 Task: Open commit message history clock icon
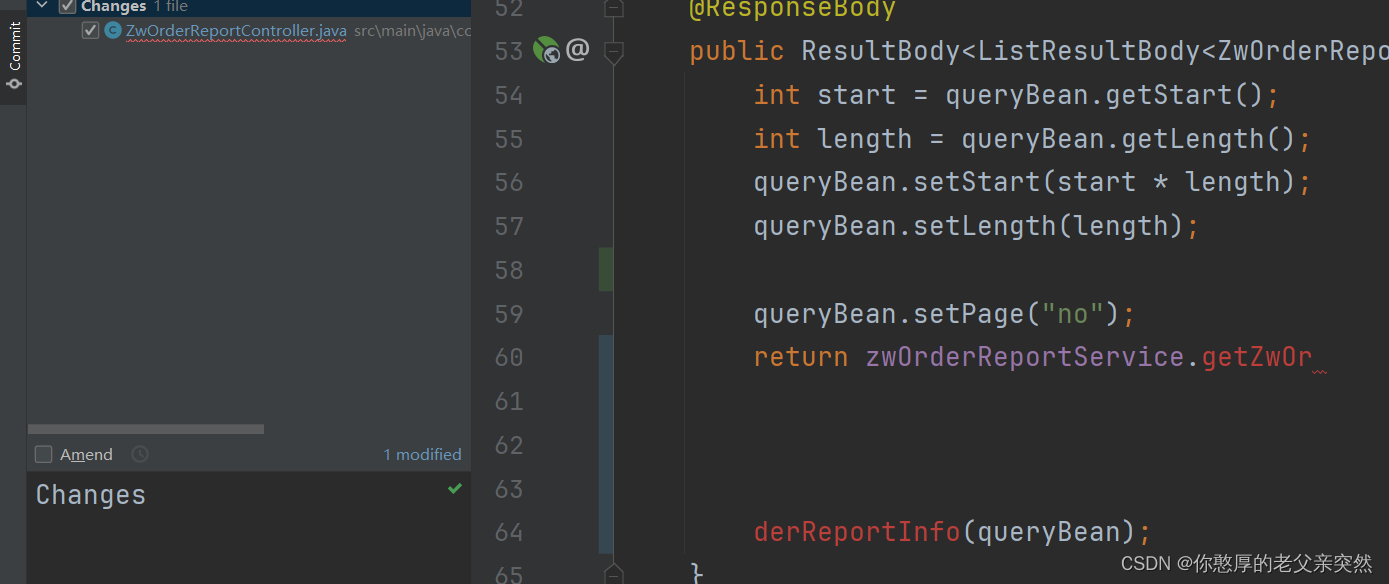pos(140,454)
